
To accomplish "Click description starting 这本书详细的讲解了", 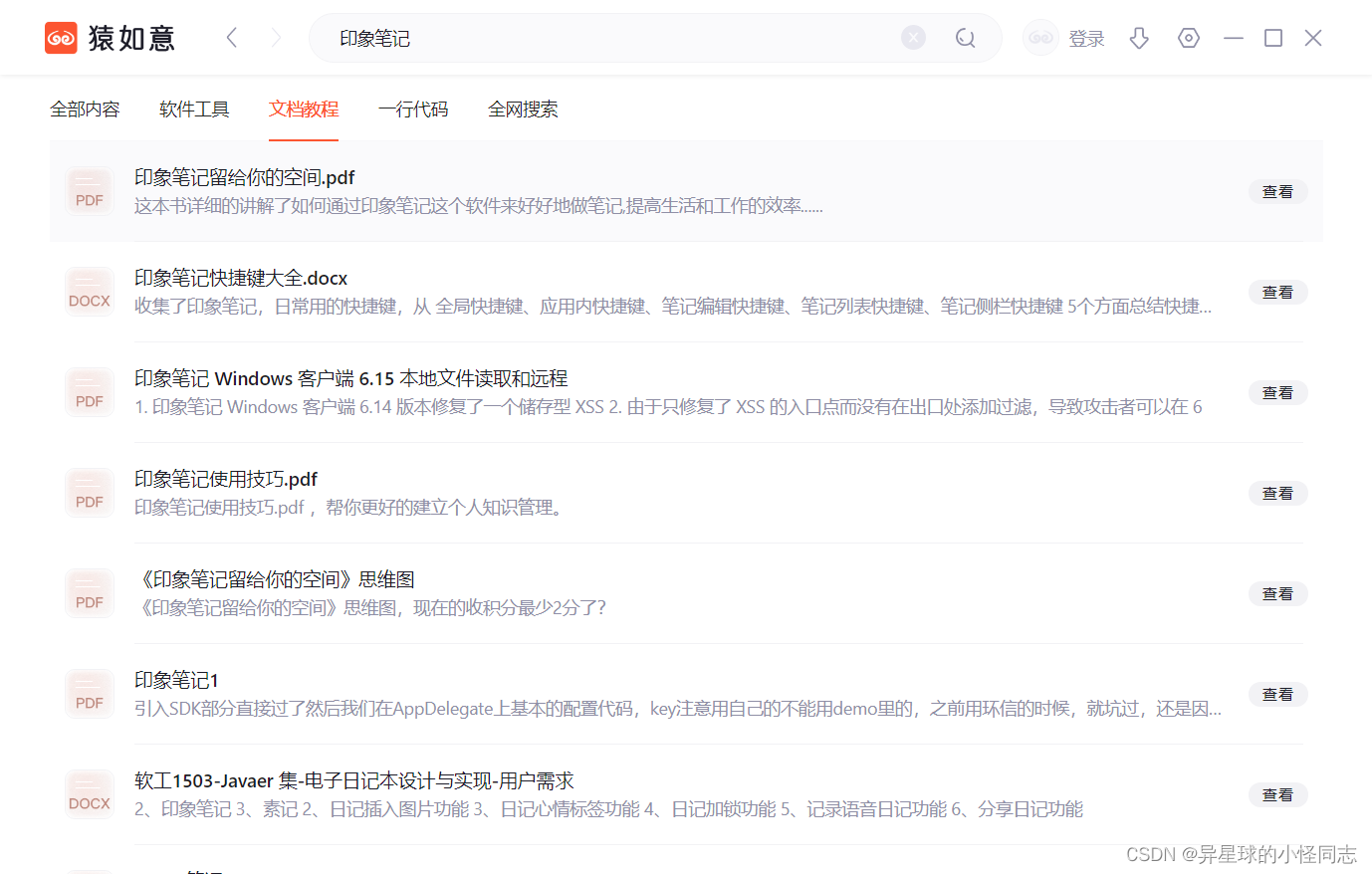I will pyautogui.click(x=479, y=206).
